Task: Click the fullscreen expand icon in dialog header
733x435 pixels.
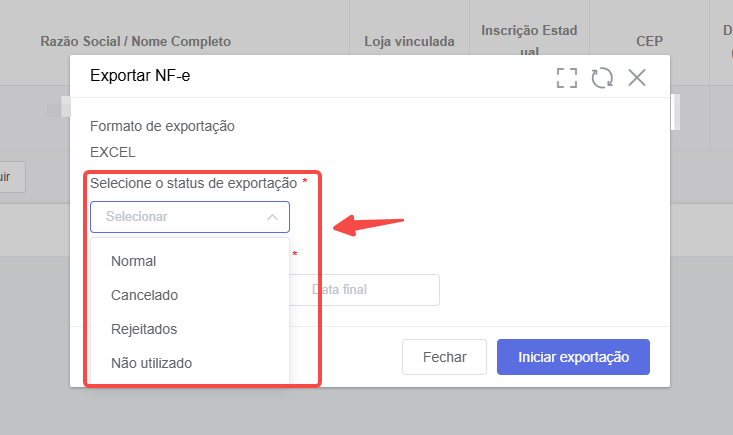Action: pos(567,78)
